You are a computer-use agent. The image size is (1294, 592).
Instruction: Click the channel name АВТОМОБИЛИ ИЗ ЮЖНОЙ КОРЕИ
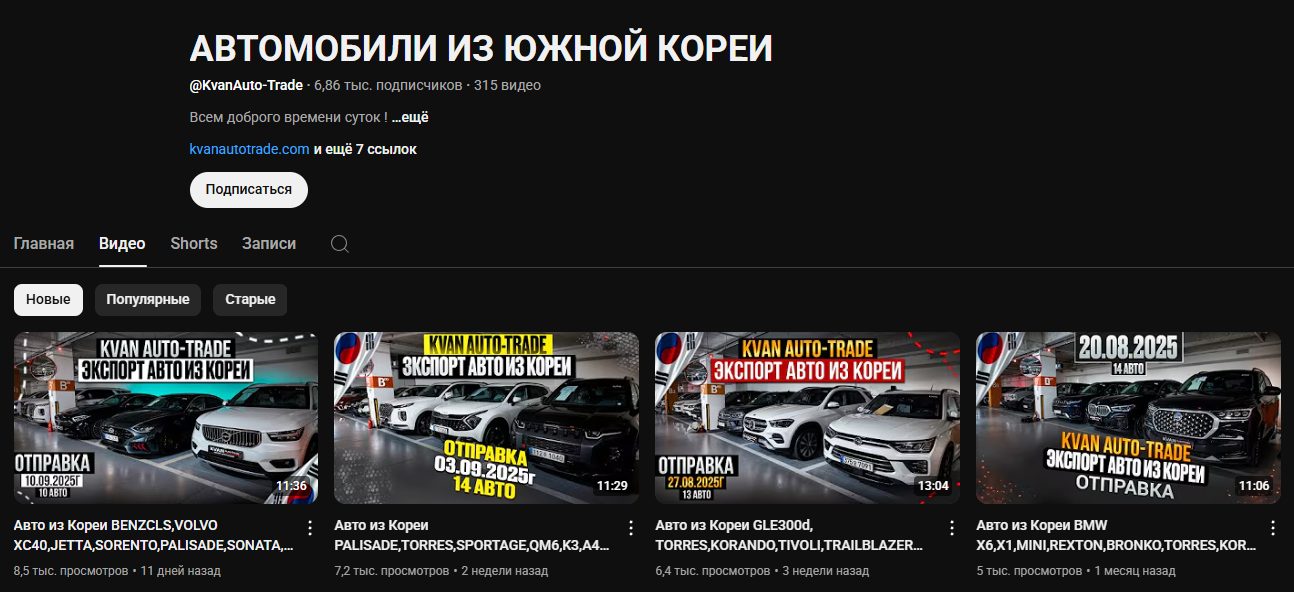(481, 49)
